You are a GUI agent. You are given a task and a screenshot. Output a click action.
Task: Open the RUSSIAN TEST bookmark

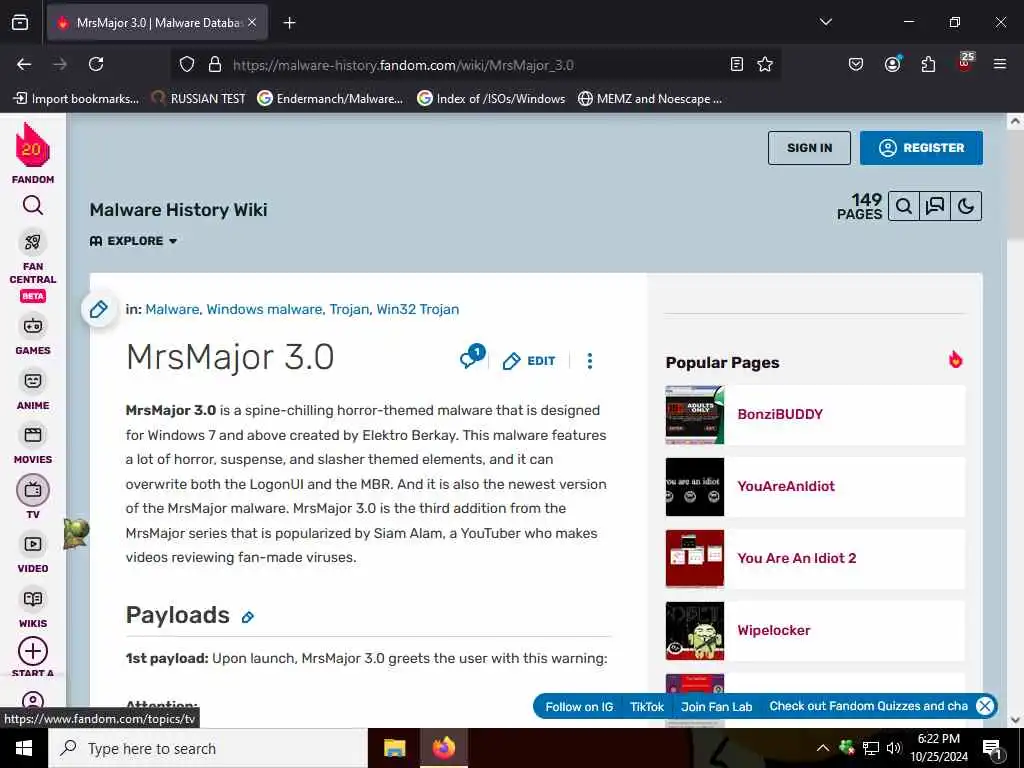click(x=198, y=99)
